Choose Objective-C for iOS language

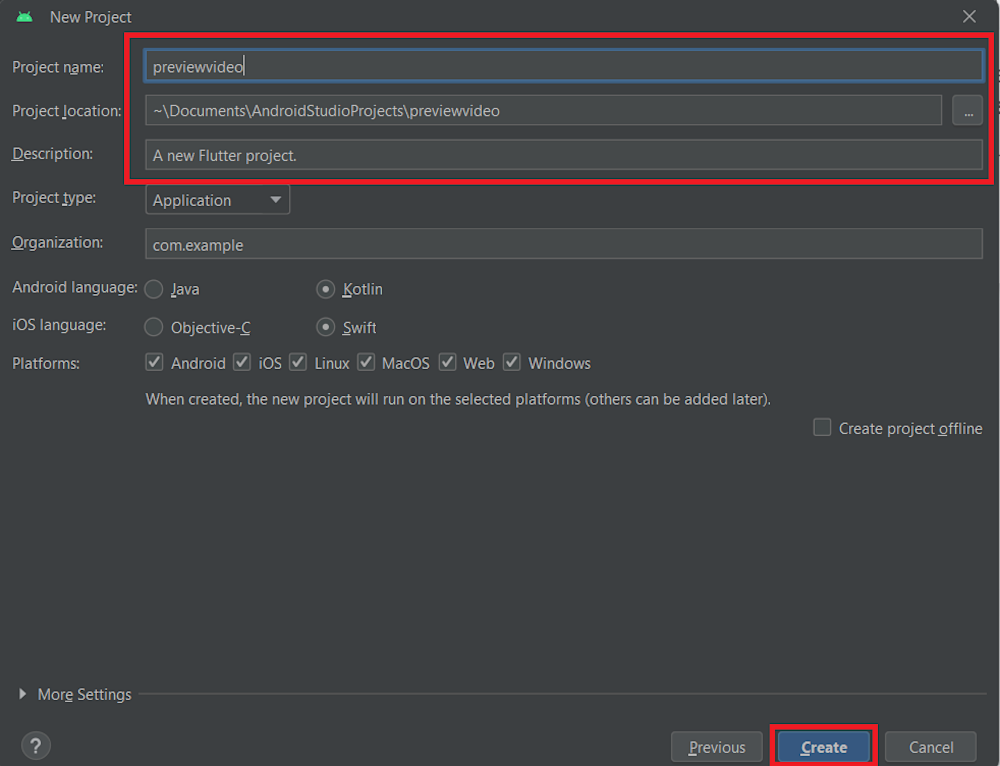tap(154, 327)
